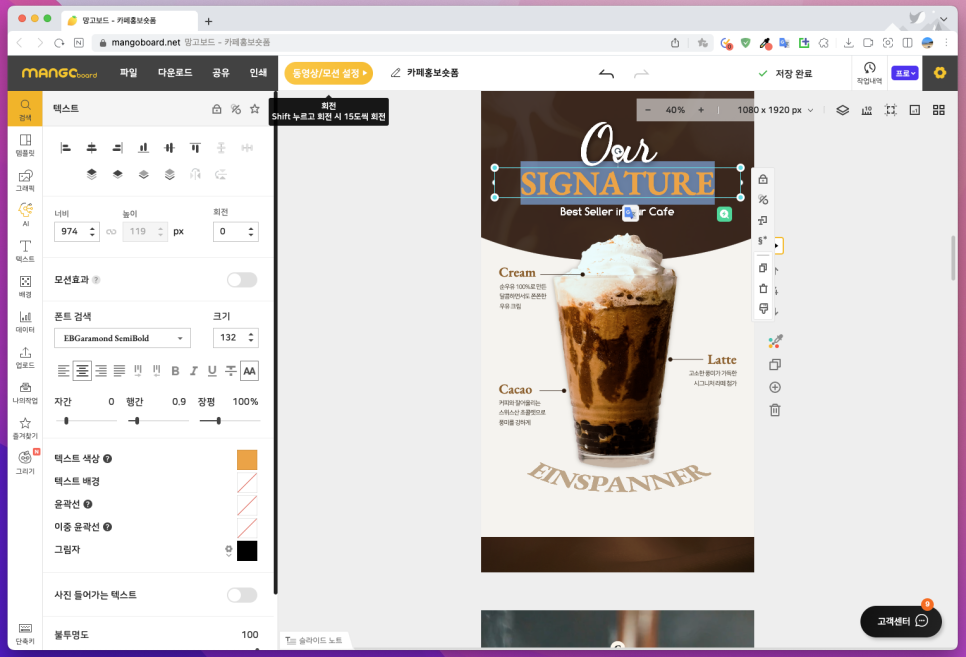
Task: Toggle bold B formatting
Action: point(176,370)
